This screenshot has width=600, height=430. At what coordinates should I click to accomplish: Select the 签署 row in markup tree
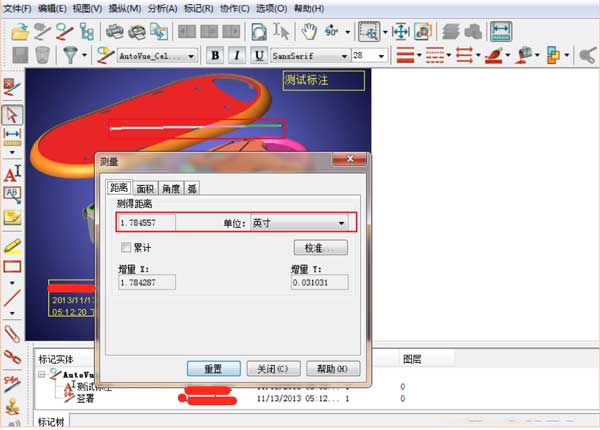pyautogui.click(x=85, y=399)
